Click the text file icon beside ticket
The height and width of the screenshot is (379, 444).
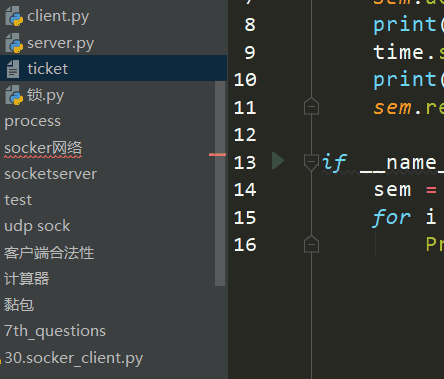click(x=13, y=69)
